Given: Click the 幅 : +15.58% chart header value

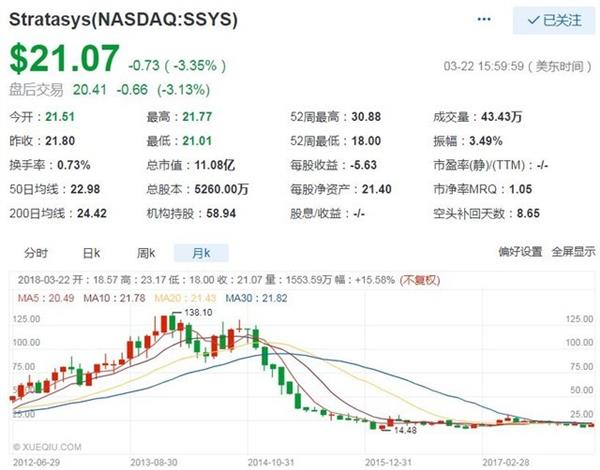Looking at the screenshot, I should [x=365, y=280].
